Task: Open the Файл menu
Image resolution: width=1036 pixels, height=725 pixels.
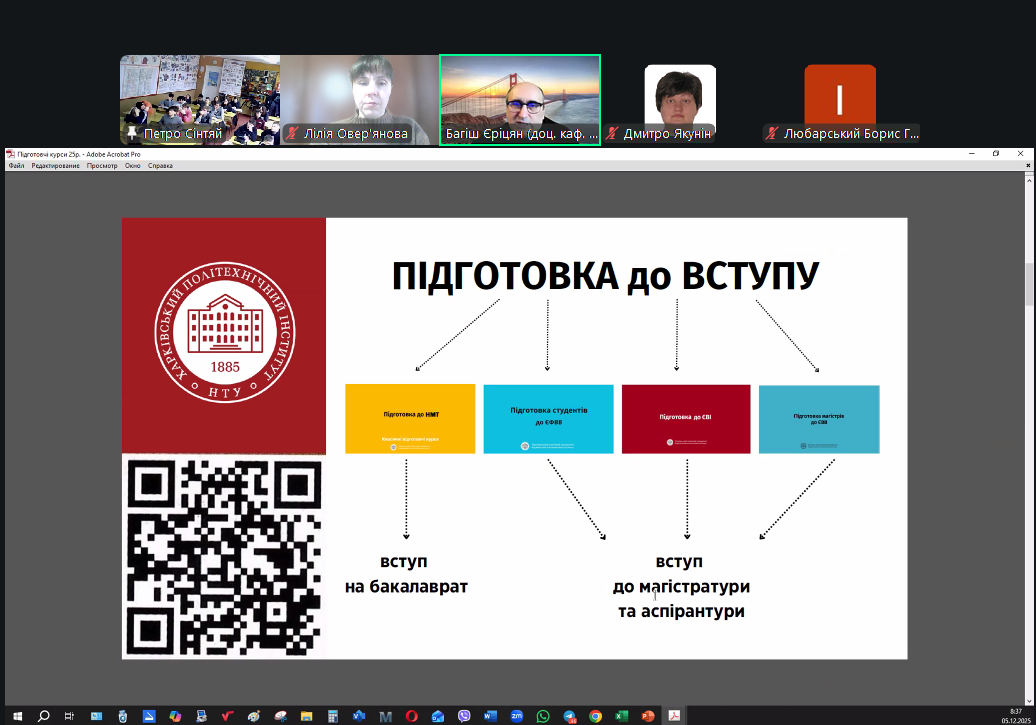Action: point(16,165)
